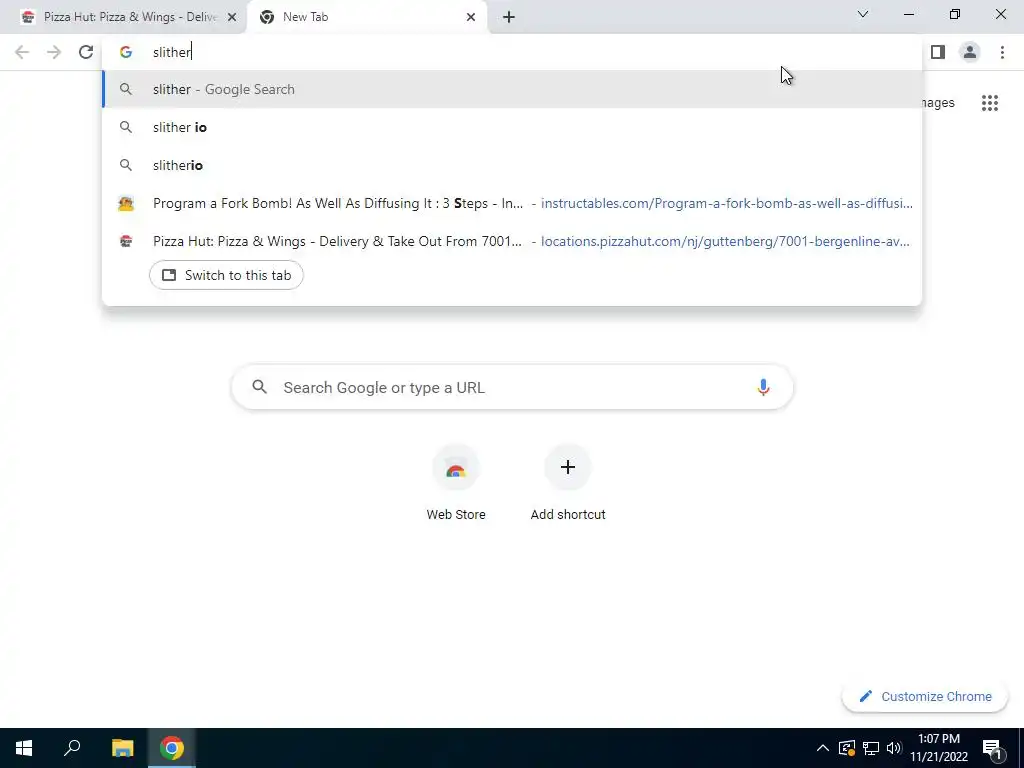Open the Fork Bomb instructables suggestion
Screen dimensions: 1024x768
(x=512, y=203)
